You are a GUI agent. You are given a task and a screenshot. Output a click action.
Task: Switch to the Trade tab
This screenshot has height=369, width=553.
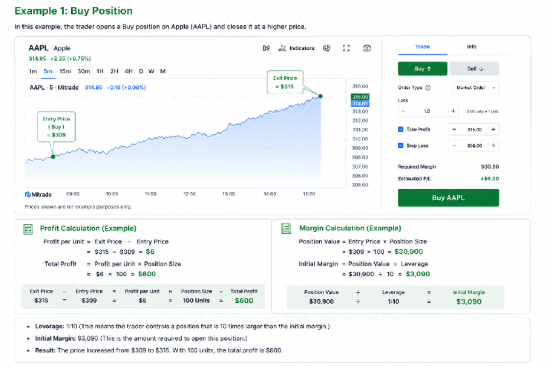point(423,47)
